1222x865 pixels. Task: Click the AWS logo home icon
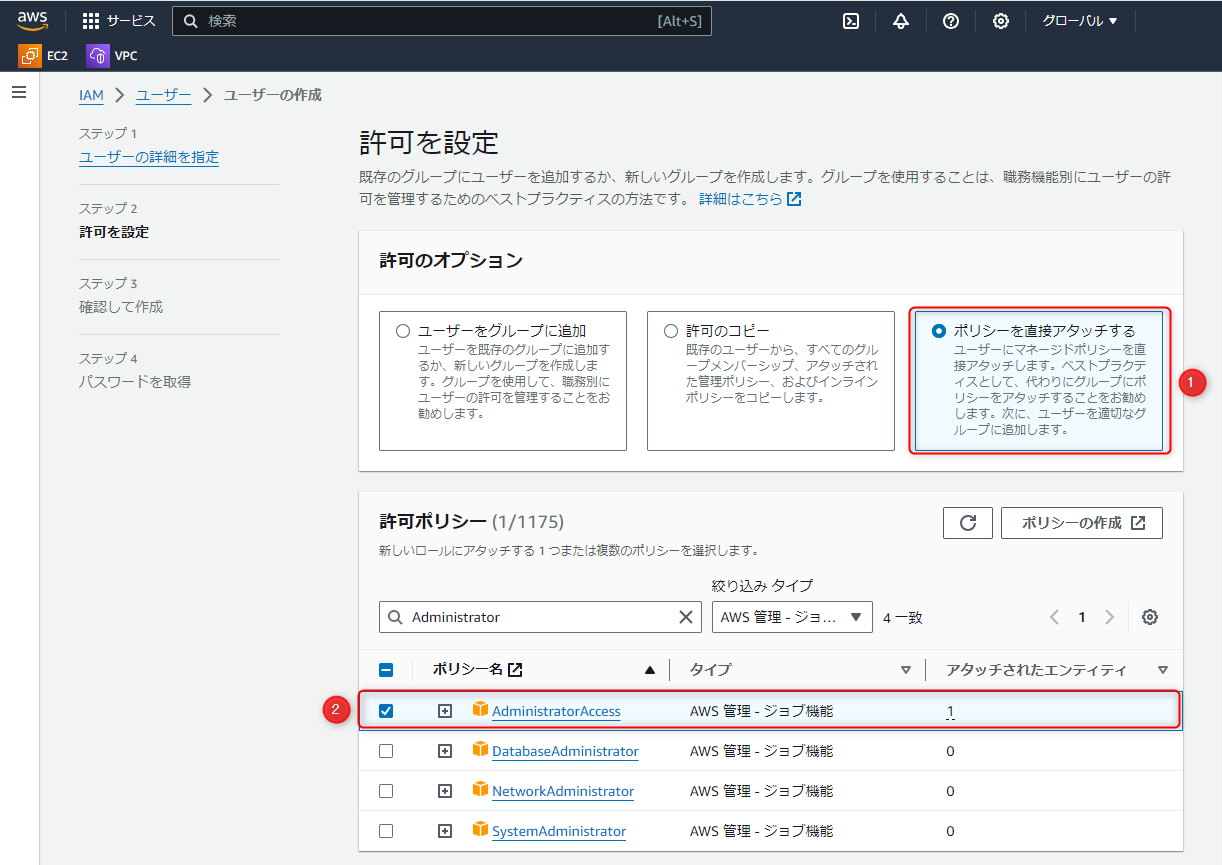(x=32, y=20)
